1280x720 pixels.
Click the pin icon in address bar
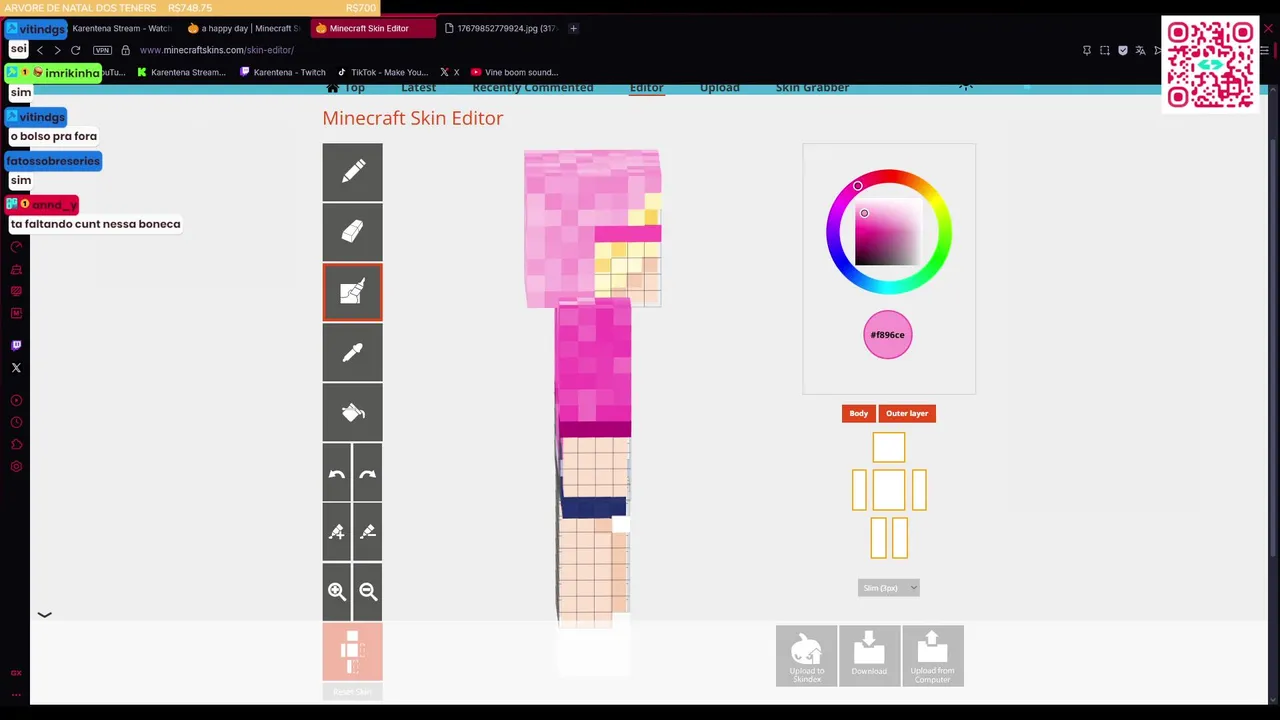1087,50
